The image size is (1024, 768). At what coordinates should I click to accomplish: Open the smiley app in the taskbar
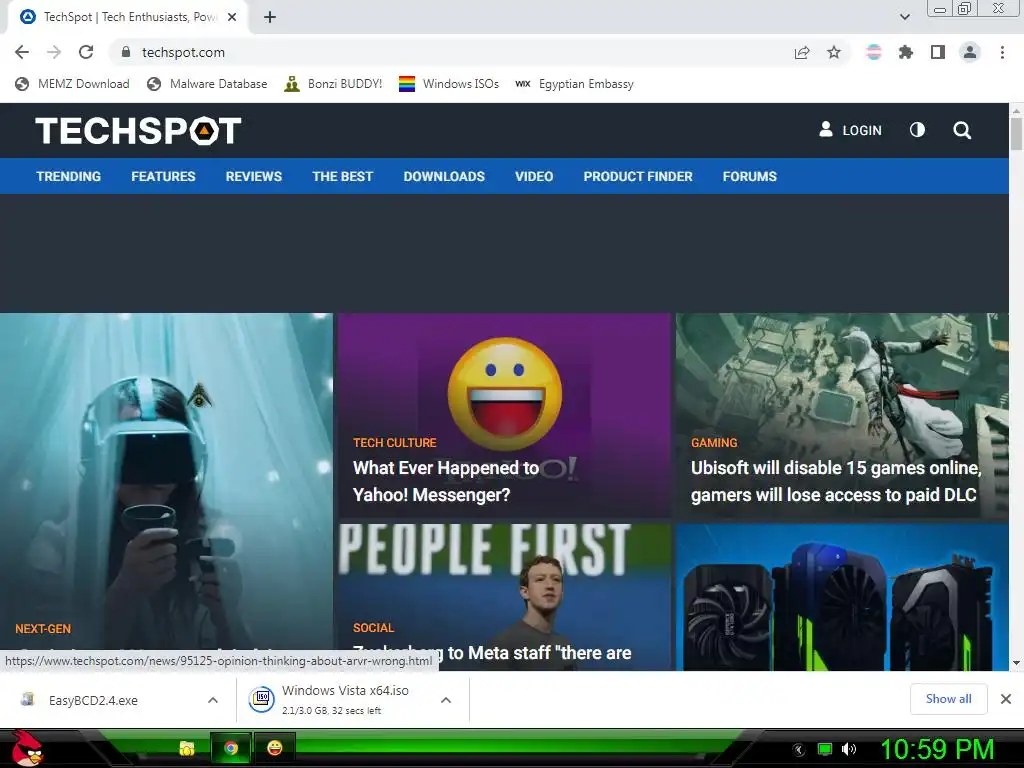click(x=275, y=748)
